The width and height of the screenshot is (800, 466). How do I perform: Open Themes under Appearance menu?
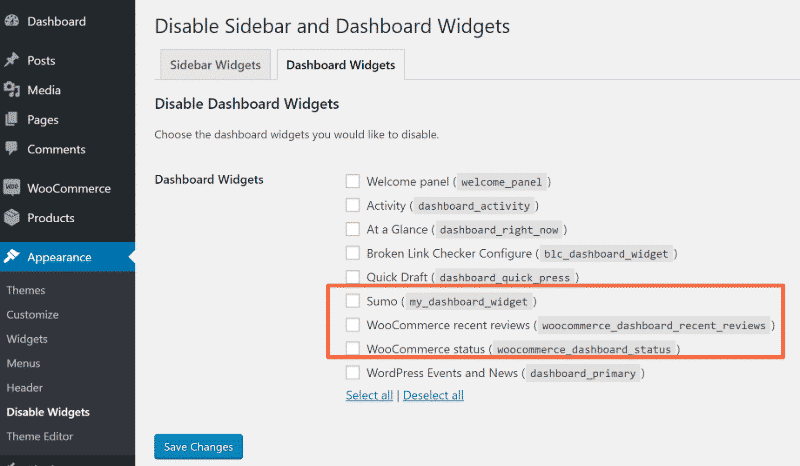point(26,290)
